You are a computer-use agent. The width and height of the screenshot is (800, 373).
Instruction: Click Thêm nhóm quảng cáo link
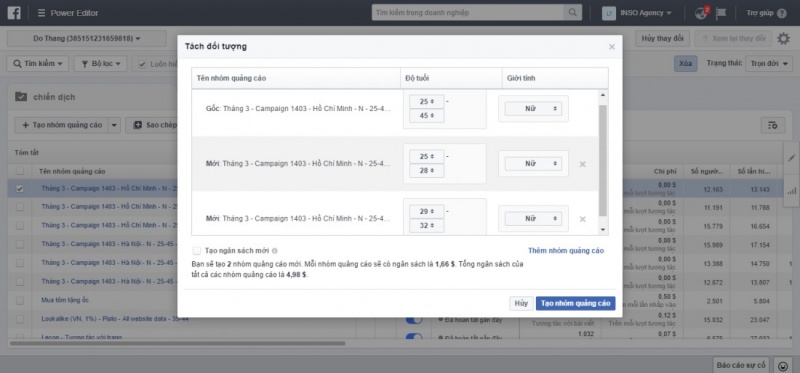pos(566,251)
